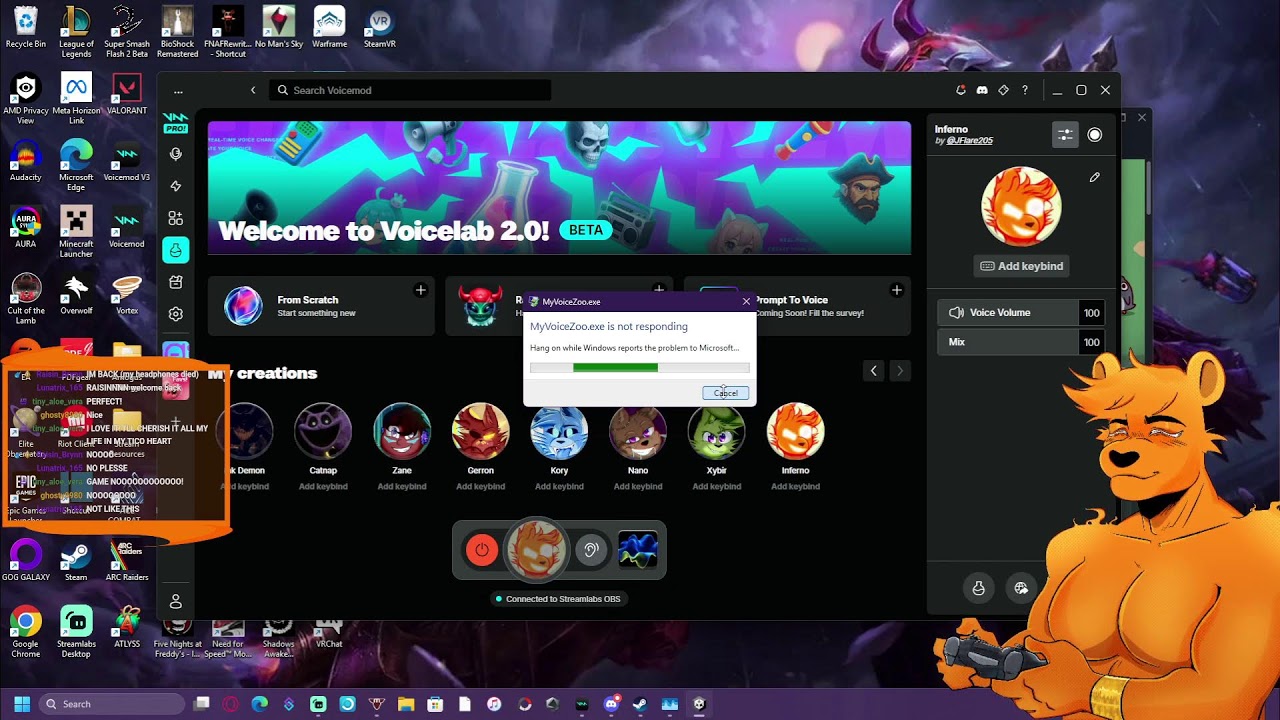
Task: Select the Voicelab flask sidebar icon
Action: [x=176, y=250]
